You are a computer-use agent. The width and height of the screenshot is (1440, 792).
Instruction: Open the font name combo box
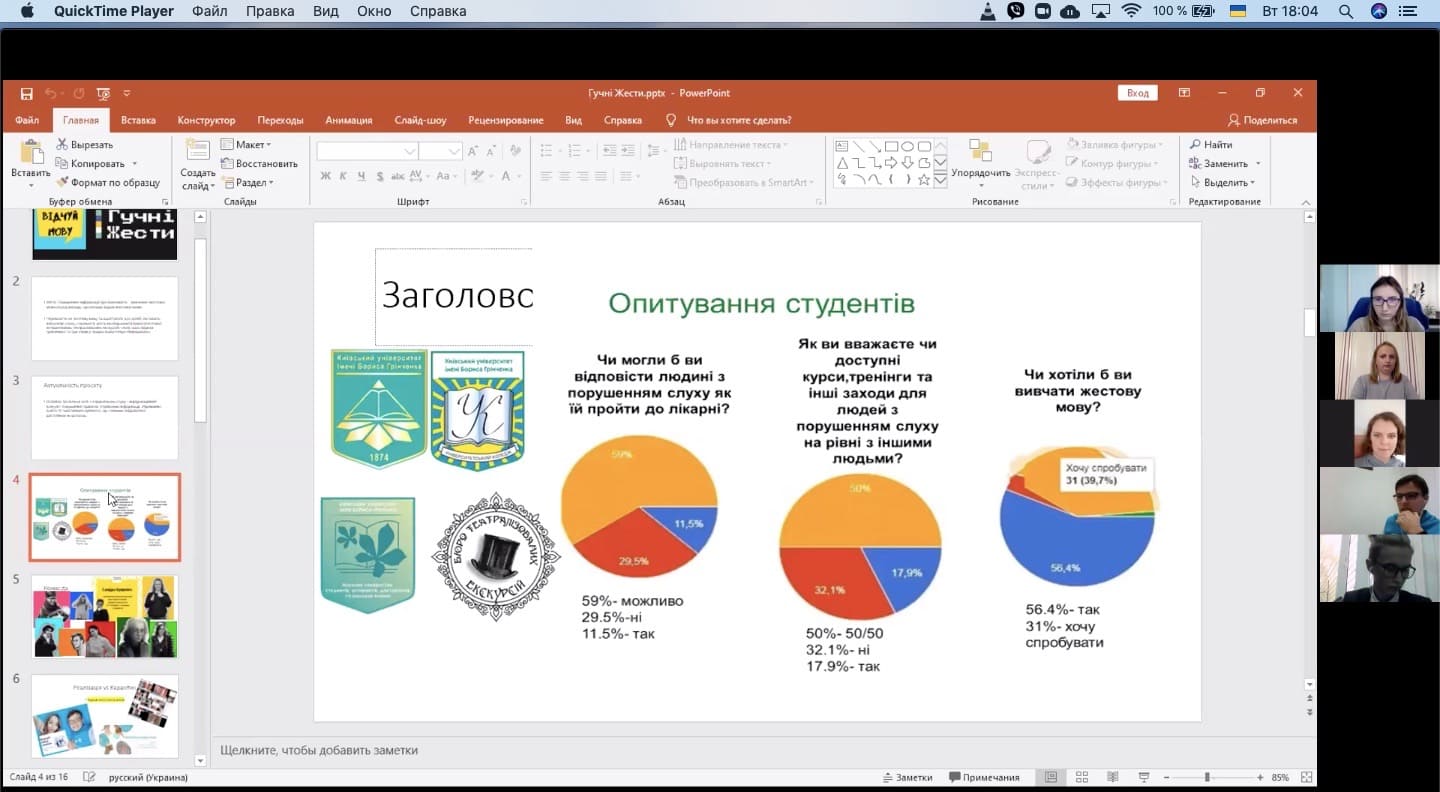point(367,151)
